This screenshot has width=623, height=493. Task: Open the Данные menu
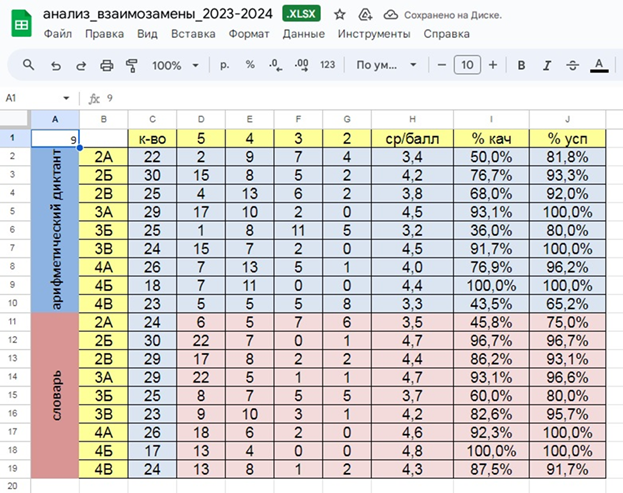[x=302, y=33]
